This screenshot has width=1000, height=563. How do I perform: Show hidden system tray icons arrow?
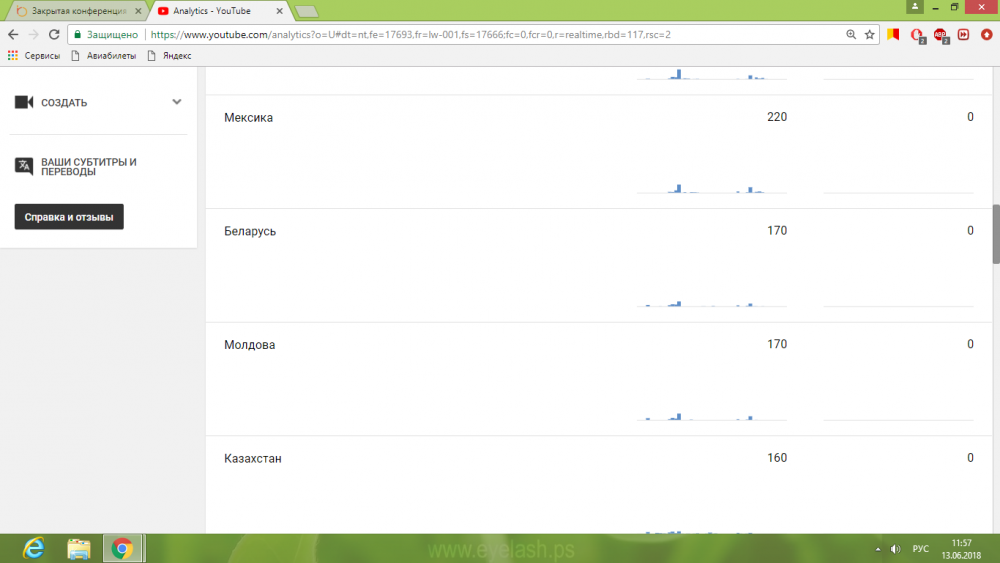tap(877, 548)
